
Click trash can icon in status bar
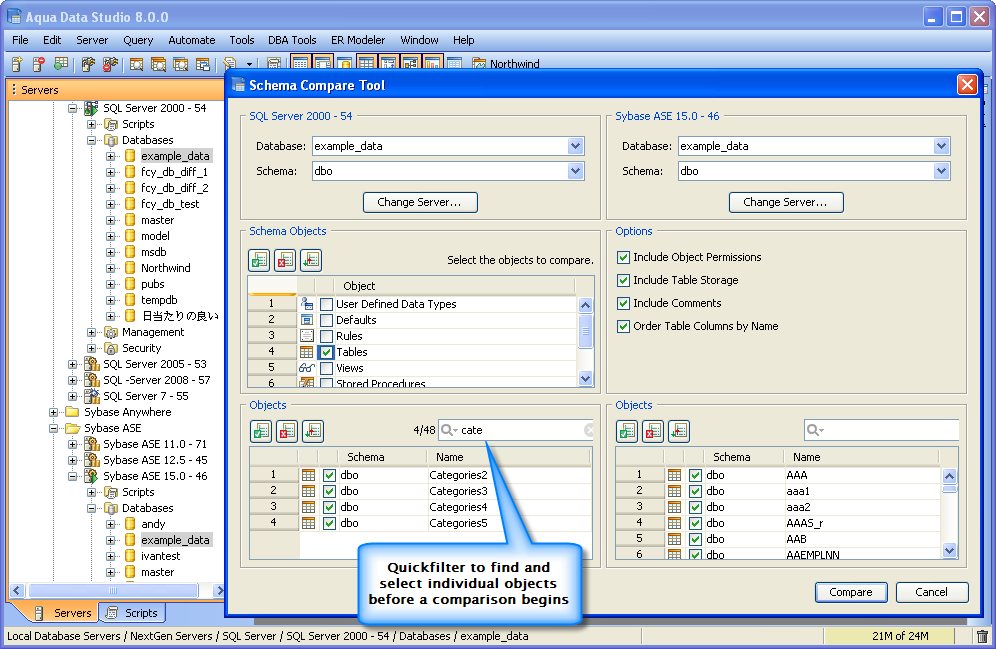(982, 636)
